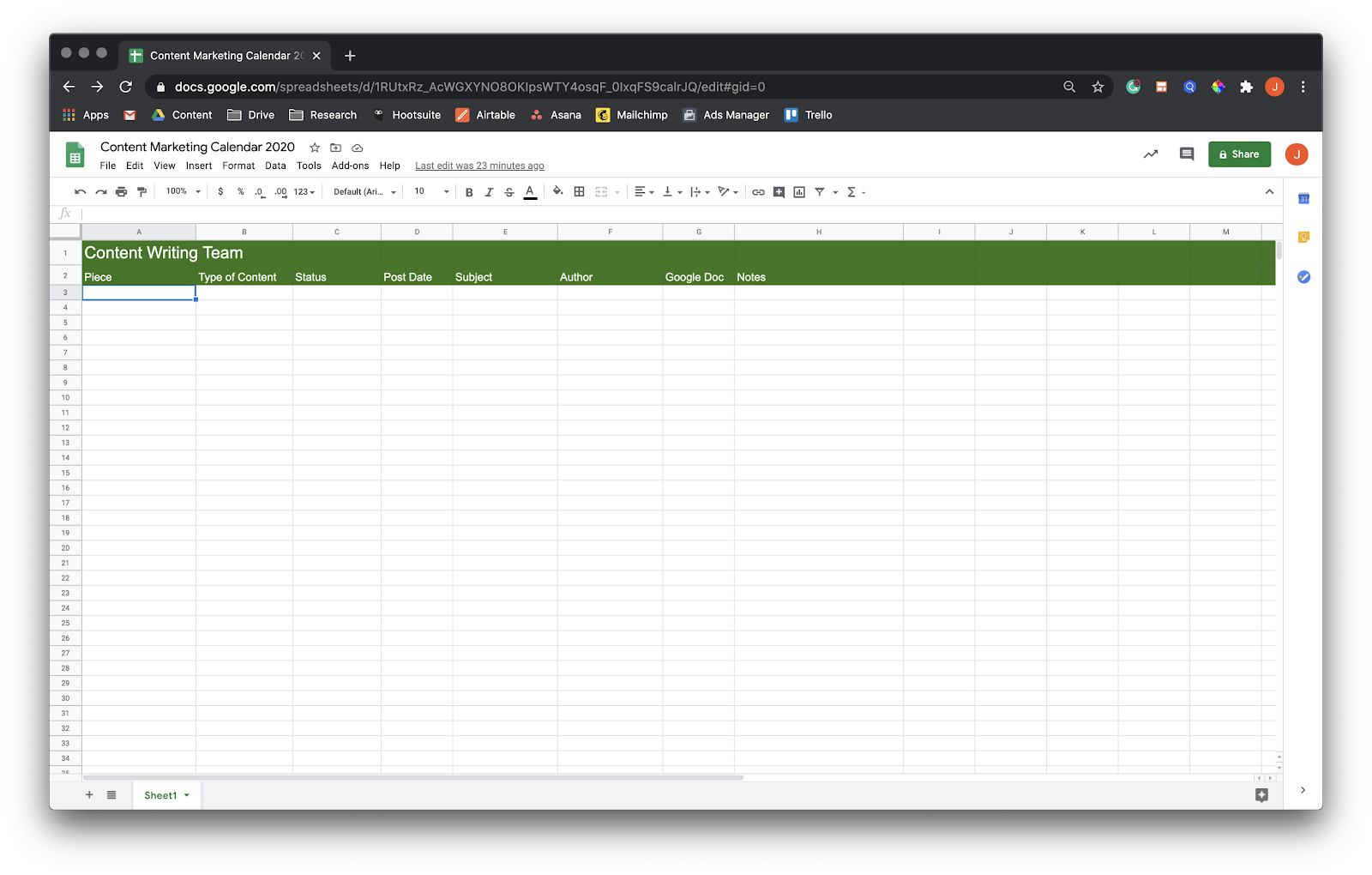This screenshot has width=1372, height=875.
Task: Insert a chart from toolbar
Action: pyautogui.click(x=799, y=192)
